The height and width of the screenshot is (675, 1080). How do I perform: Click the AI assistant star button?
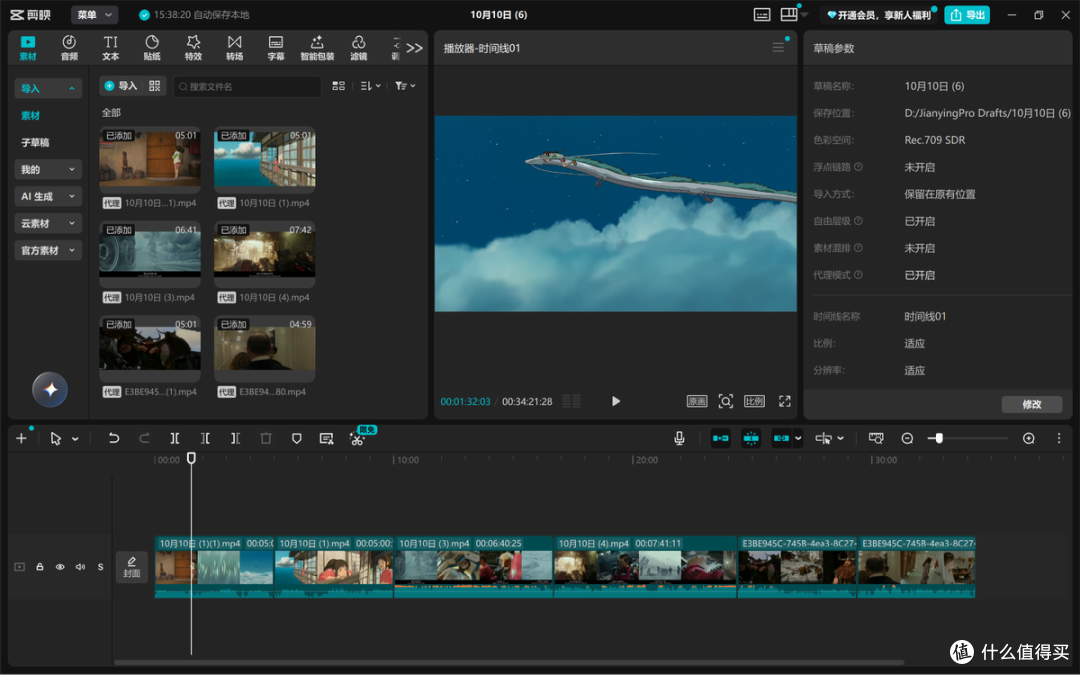coord(50,389)
